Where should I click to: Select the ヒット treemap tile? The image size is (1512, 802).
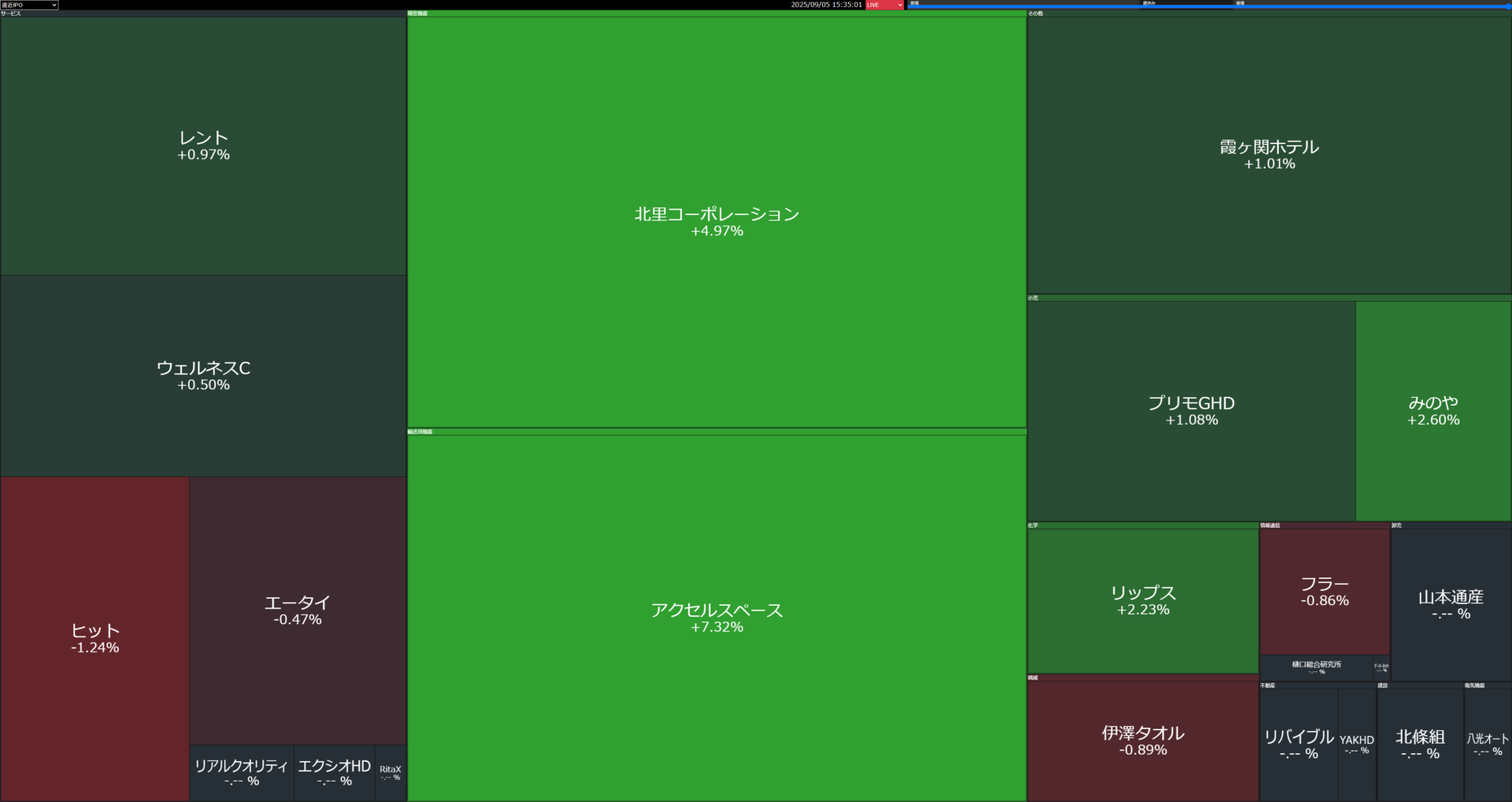95,639
